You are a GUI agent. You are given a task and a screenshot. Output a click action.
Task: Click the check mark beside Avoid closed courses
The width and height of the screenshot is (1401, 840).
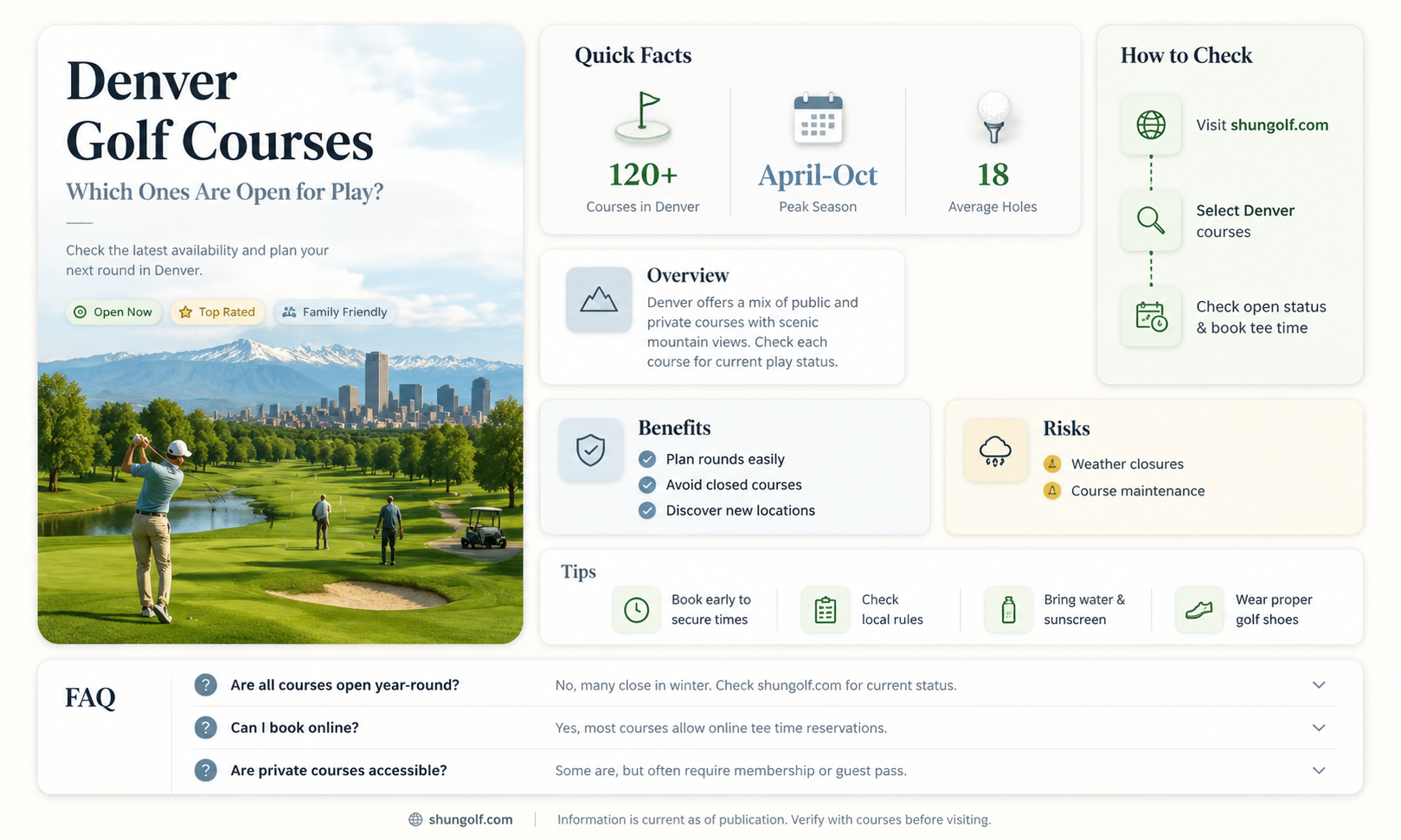coord(647,485)
